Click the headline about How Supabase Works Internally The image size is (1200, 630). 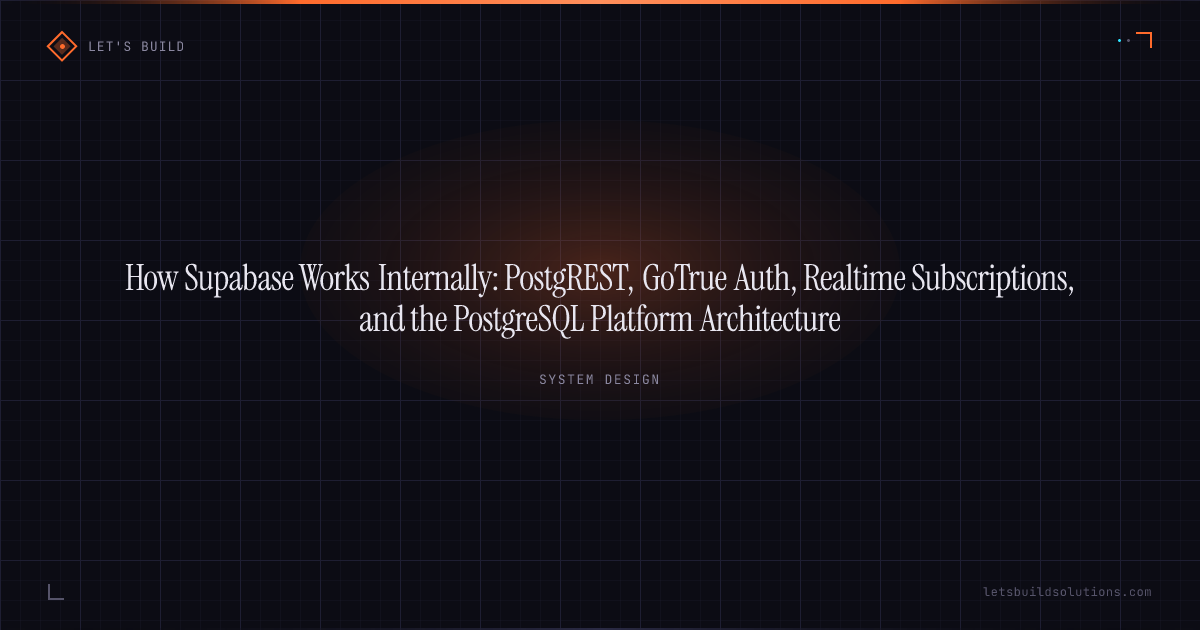[600, 298]
